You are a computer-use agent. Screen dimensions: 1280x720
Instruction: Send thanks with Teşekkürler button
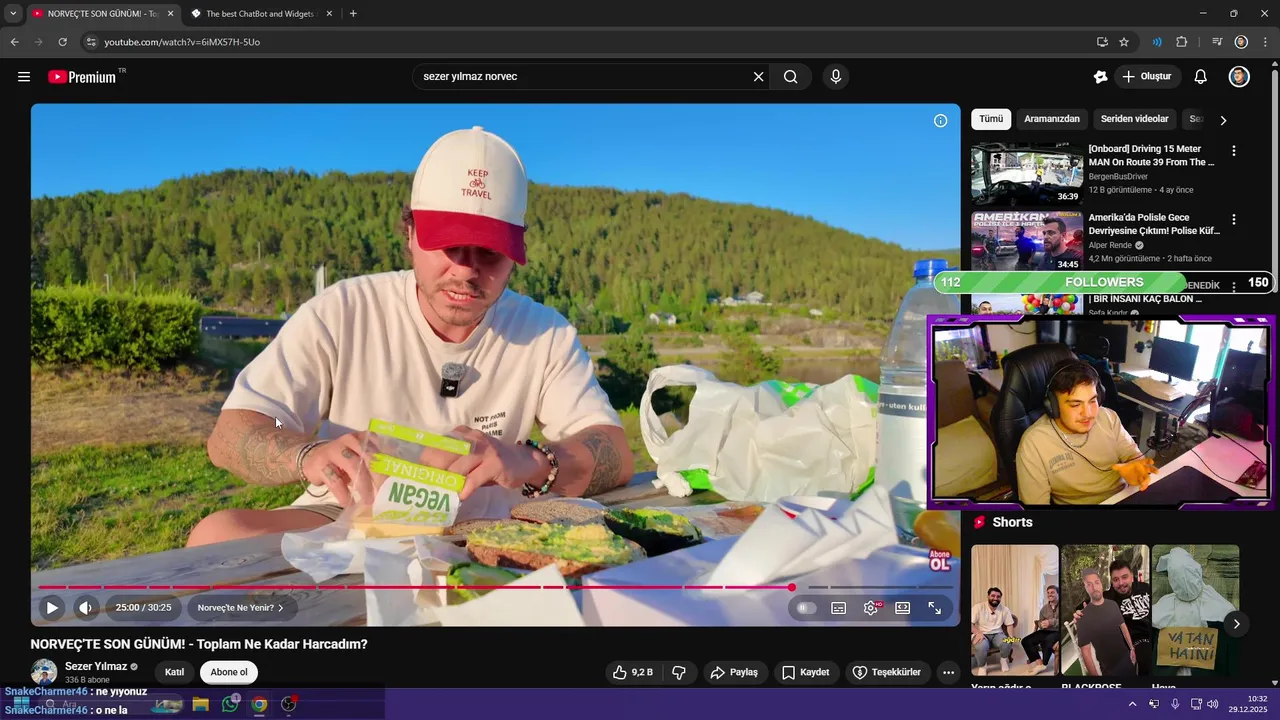pyautogui.click(x=886, y=672)
